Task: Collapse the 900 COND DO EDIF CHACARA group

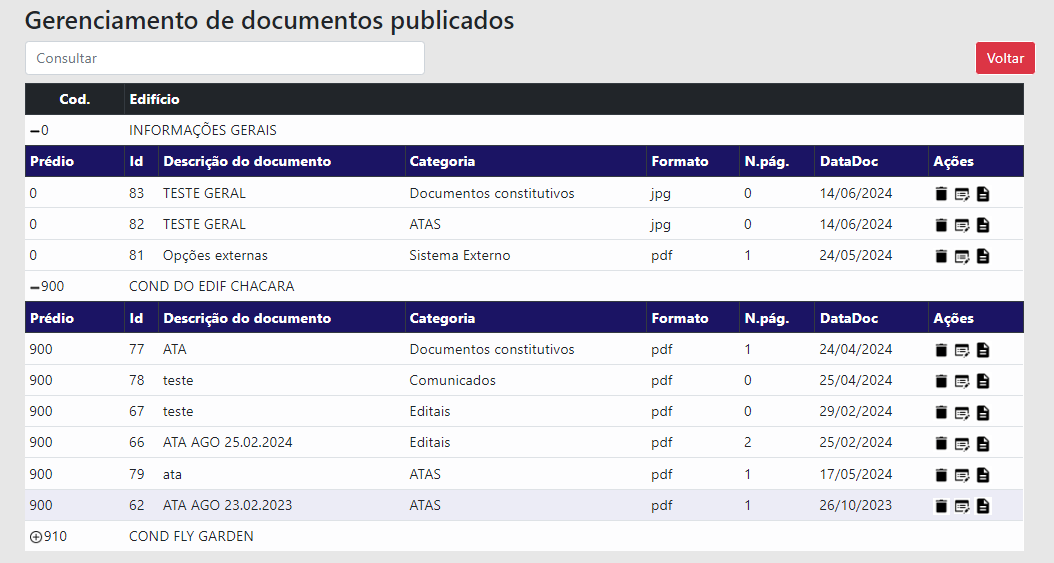Action: pyautogui.click(x=35, y=287)
